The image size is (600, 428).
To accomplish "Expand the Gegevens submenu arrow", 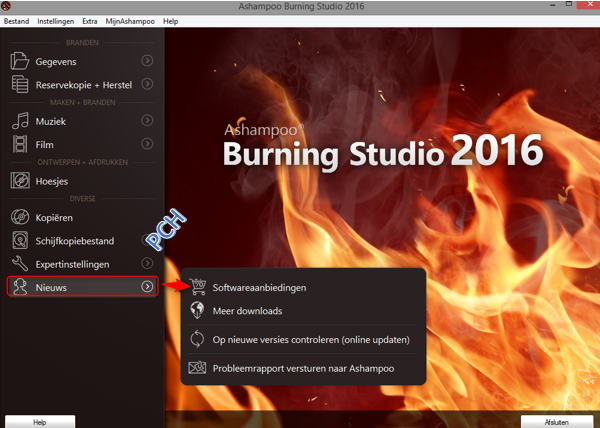I will pos(147,60).
